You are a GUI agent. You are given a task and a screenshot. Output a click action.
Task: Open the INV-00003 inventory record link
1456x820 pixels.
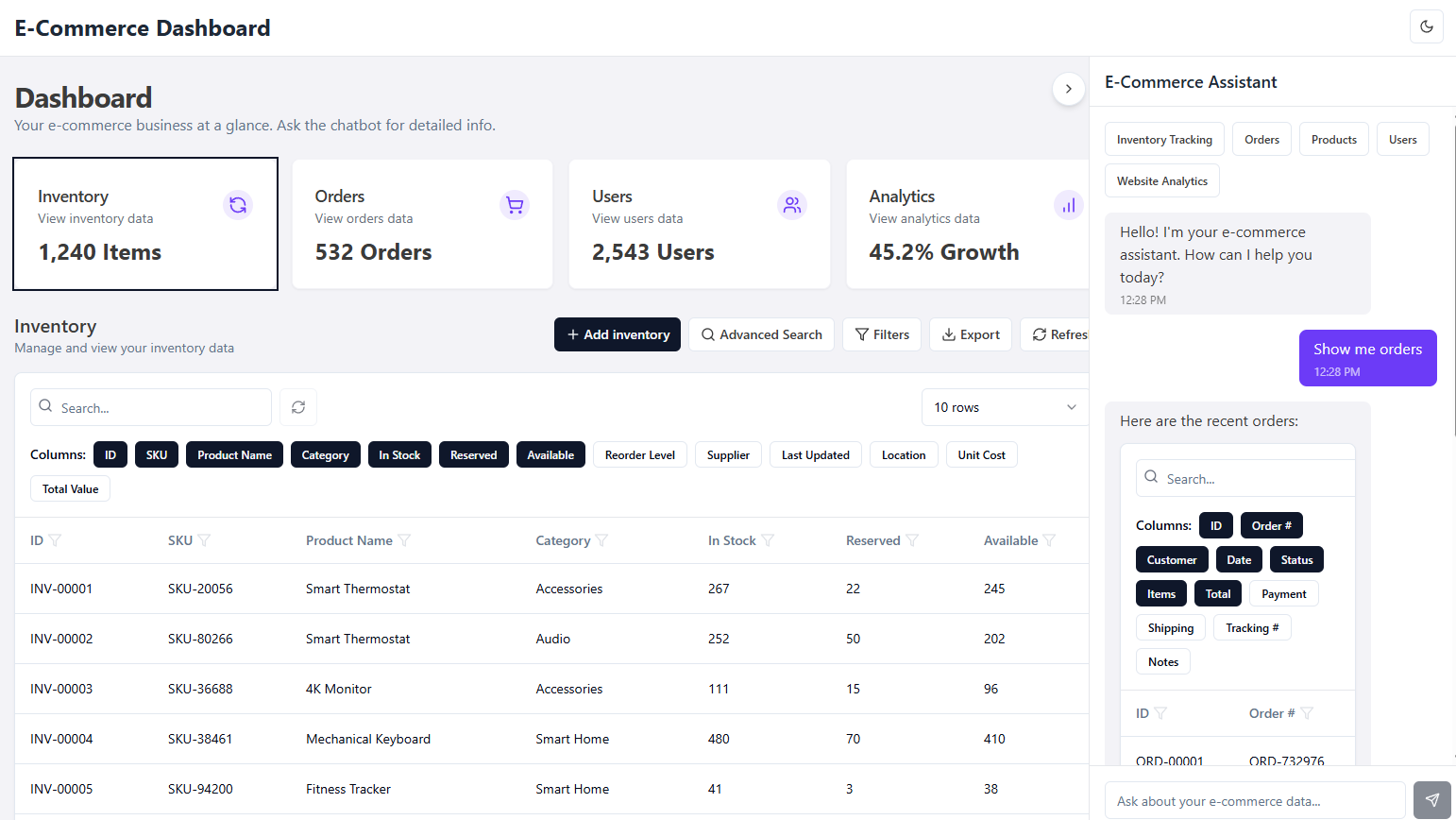(x=61, y=689)
